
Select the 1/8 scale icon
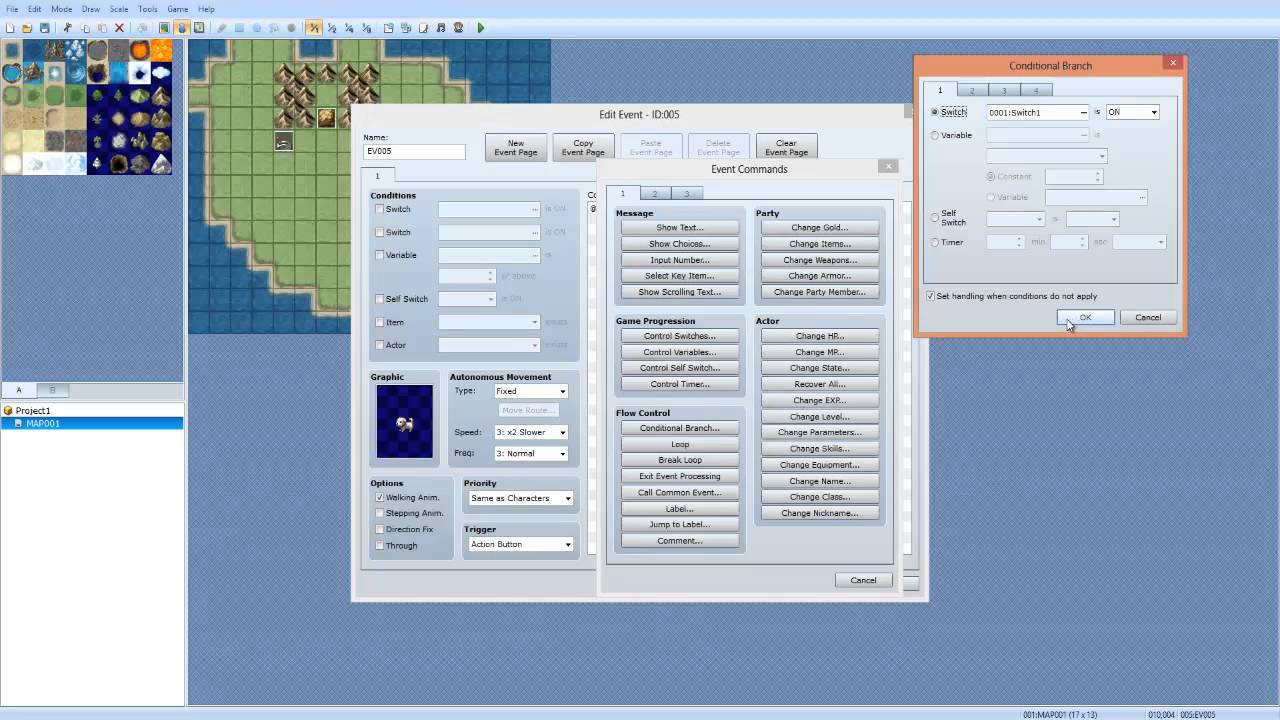(366, 28)
